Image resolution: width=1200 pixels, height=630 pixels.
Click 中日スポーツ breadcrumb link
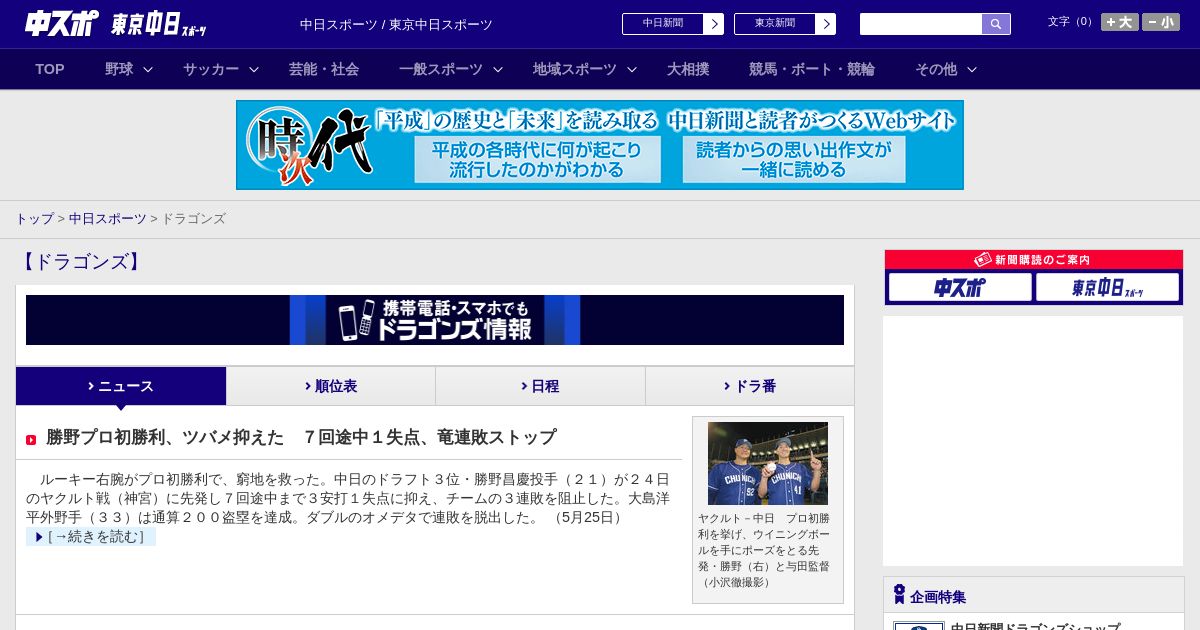pos(108,219)
